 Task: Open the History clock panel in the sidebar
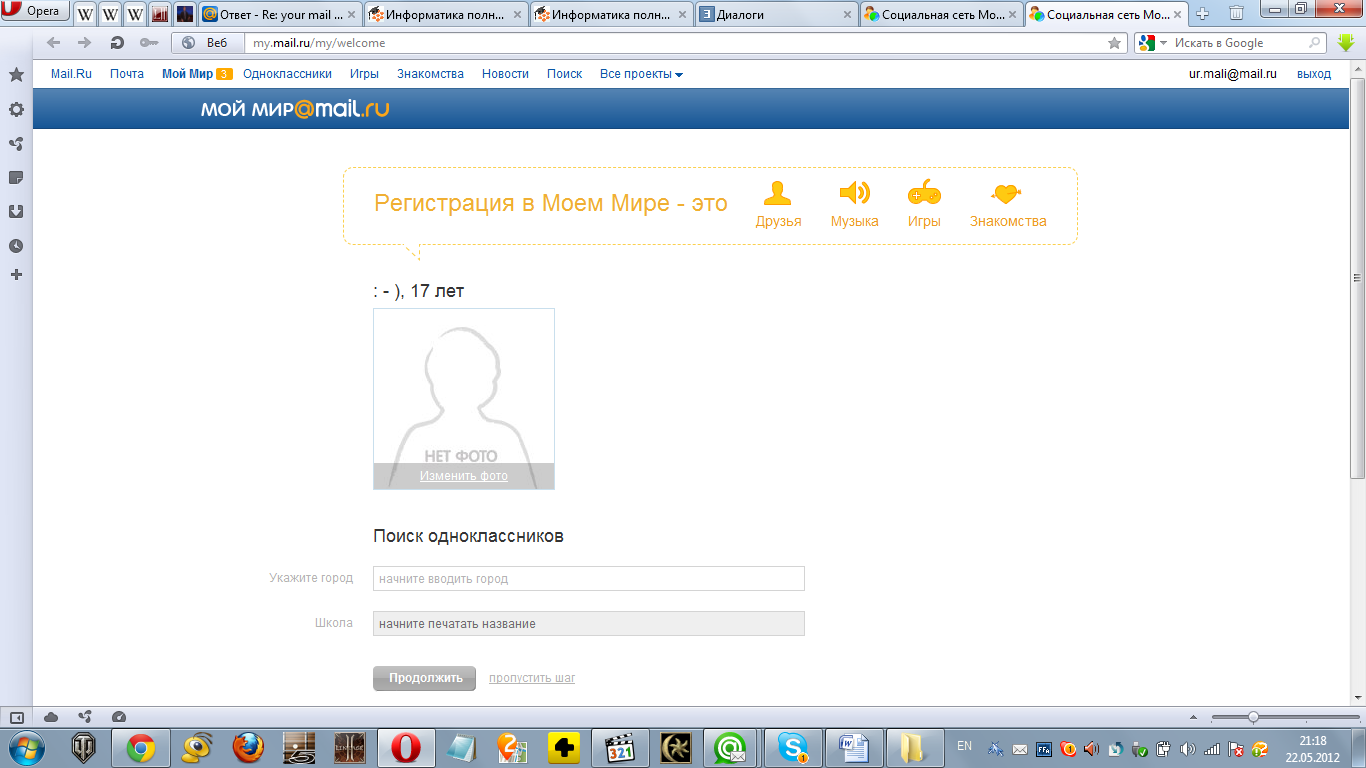(x=16, y=245)
